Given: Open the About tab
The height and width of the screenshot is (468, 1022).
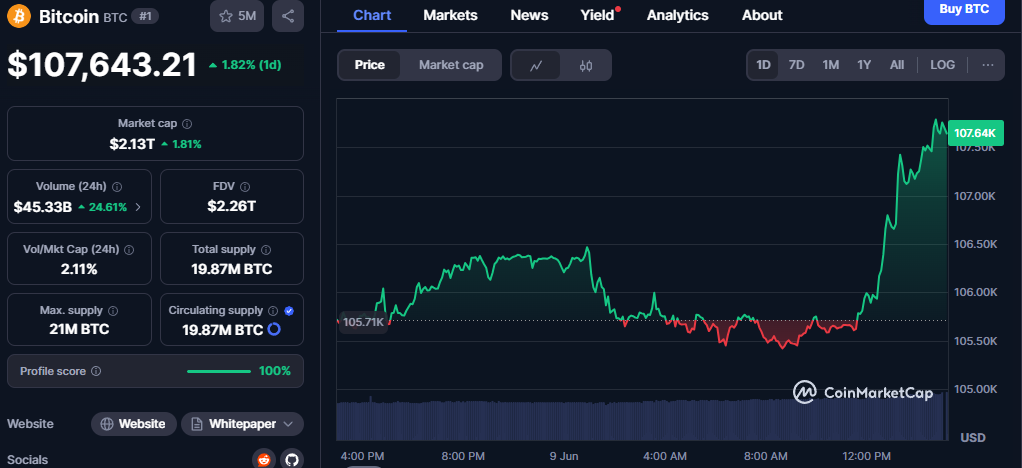Looking at the screenshot, I should click(x=762, y=15).
